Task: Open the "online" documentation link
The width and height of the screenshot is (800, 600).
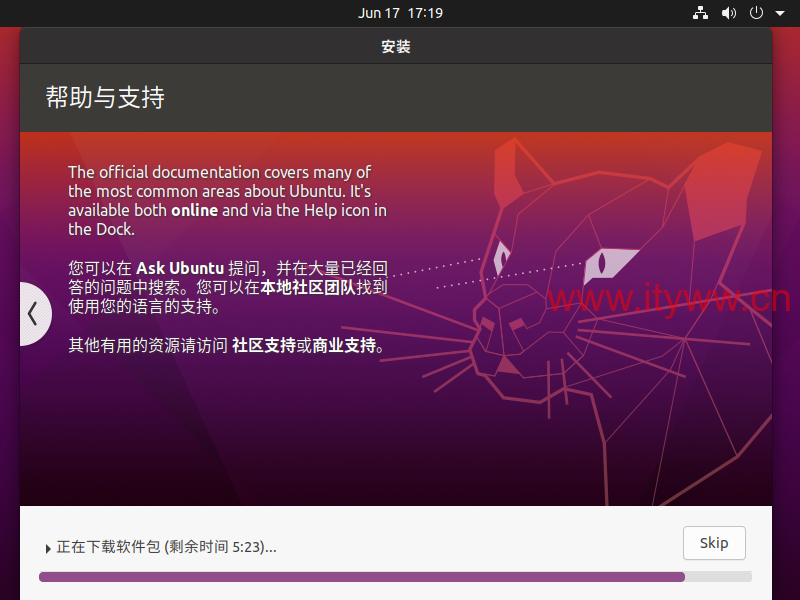Action: (194, 210)
